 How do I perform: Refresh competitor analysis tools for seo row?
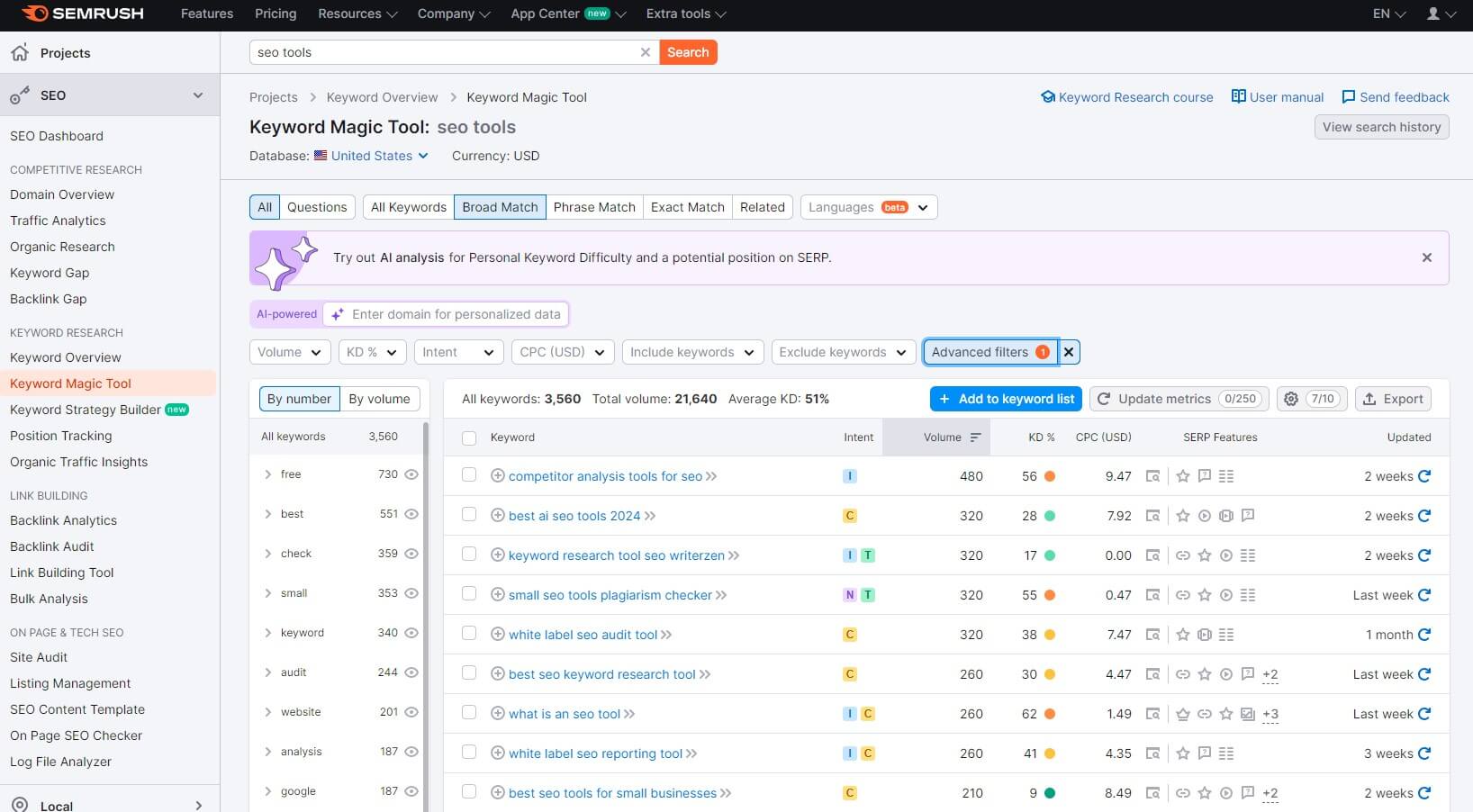pos(1424,476)
